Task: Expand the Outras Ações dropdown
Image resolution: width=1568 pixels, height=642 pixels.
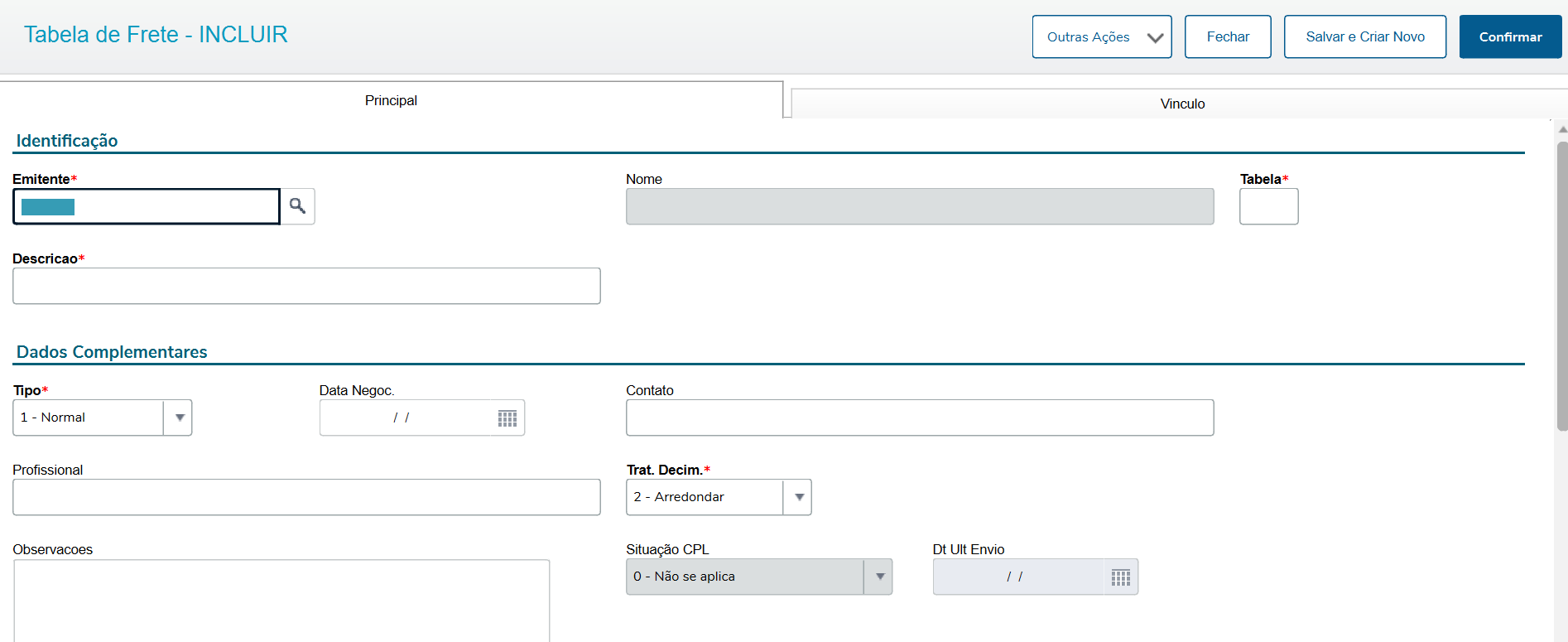Action: [x=1102, y=36]
